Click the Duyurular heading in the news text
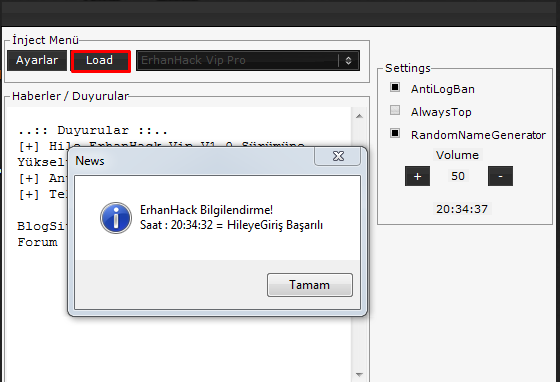This screenshot has width=560, height=382. [92, 130]
